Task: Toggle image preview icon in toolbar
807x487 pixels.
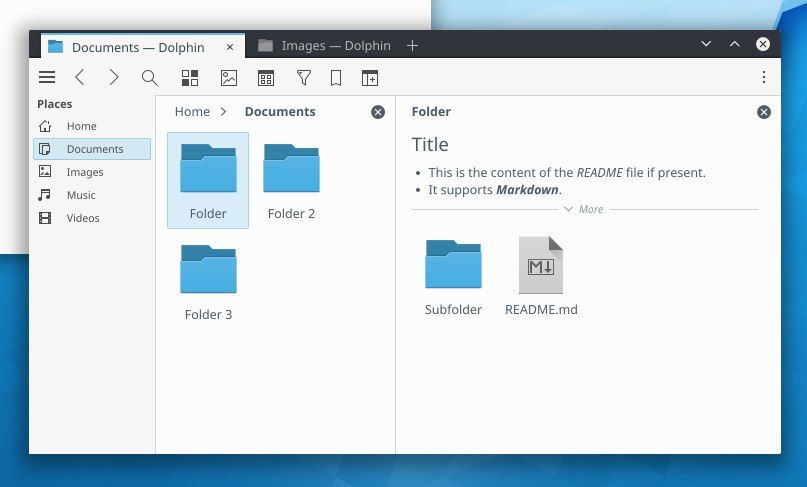Action: pyautogui.click(x=229, y=78)
